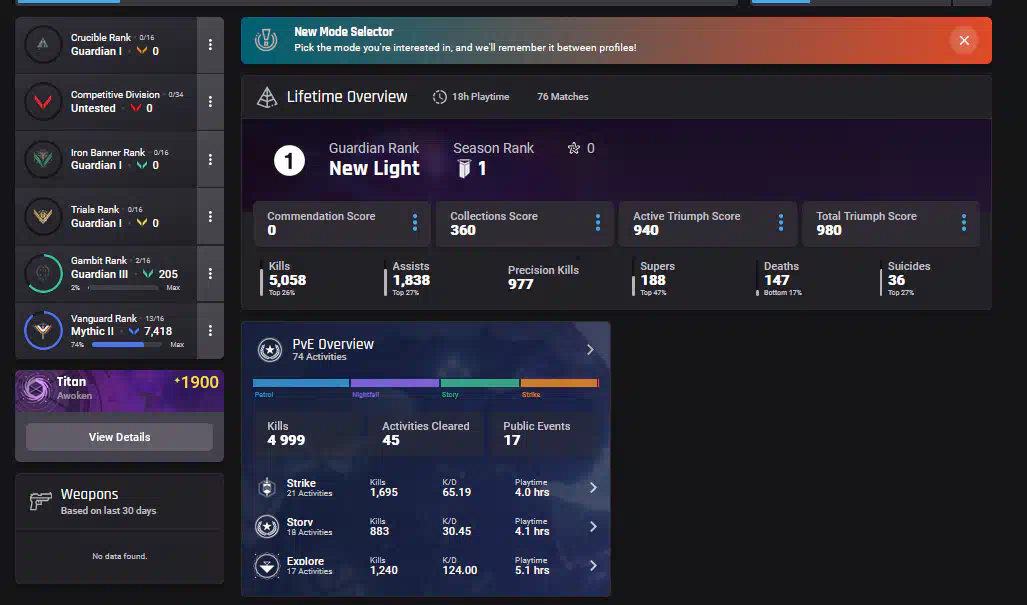The height and width of the screenshot is (605, 1027).
Task: Dismiss the New Mode Selector banner
Action: [x=964, y=41]
